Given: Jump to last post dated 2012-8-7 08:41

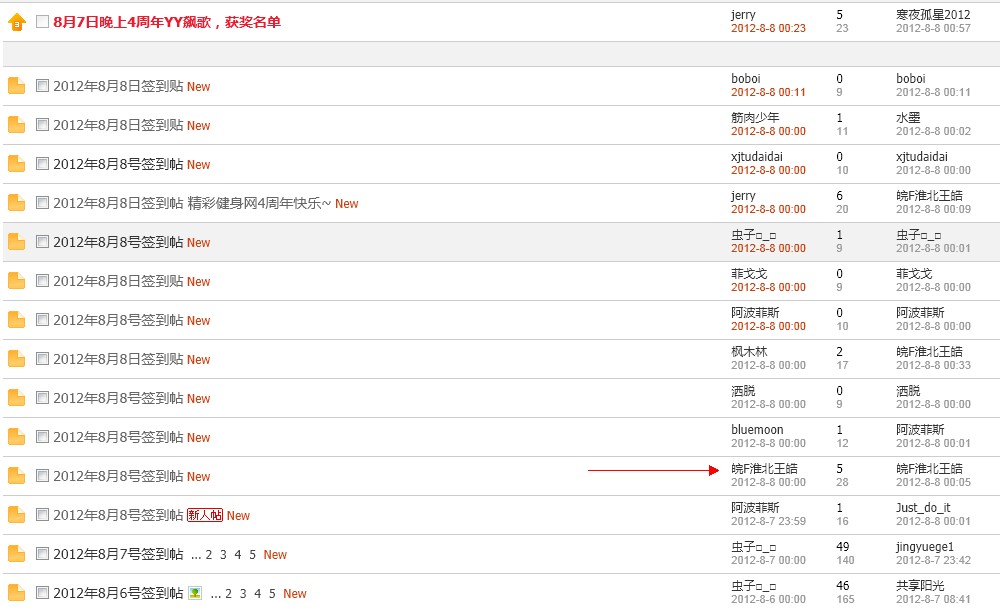Looking at the screenshot, I should coord(933,599).
